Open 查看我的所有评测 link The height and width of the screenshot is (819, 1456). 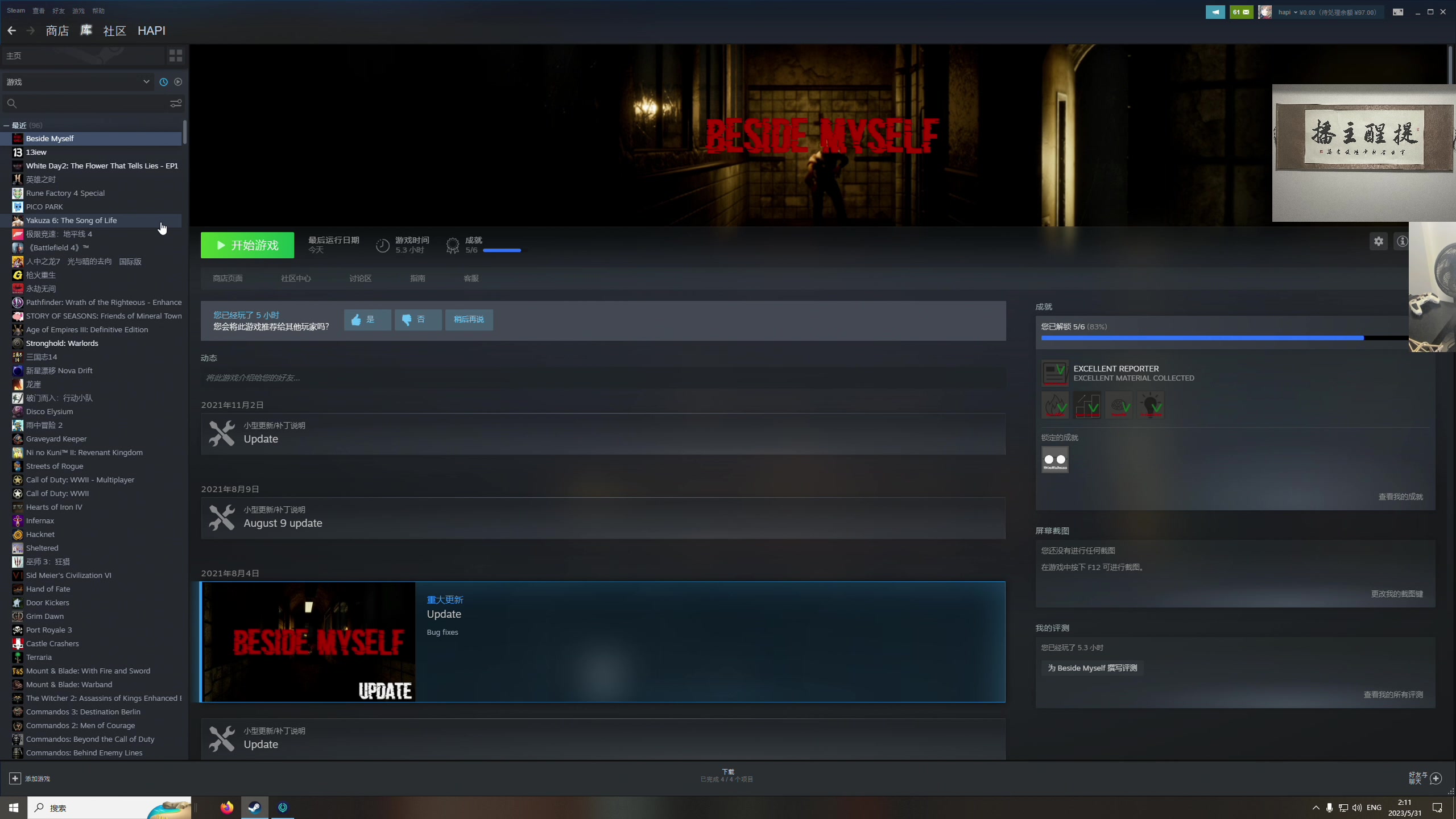click(x=1393, y=694)
